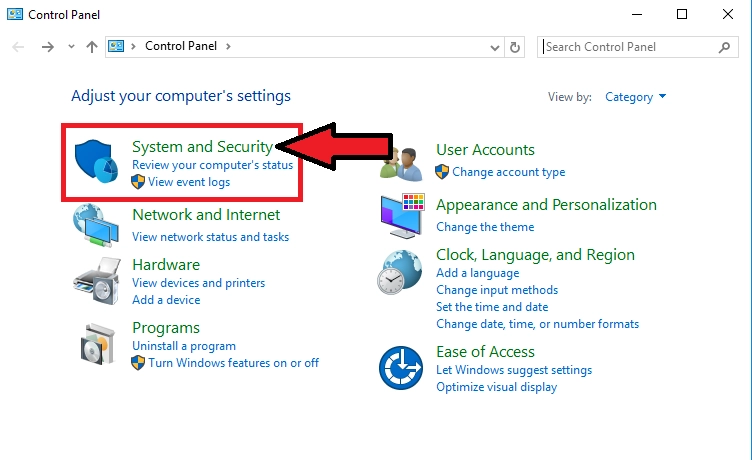Open View devices and printers link
The width and height of the screenshot is (752, 460).
coord(198,283)
